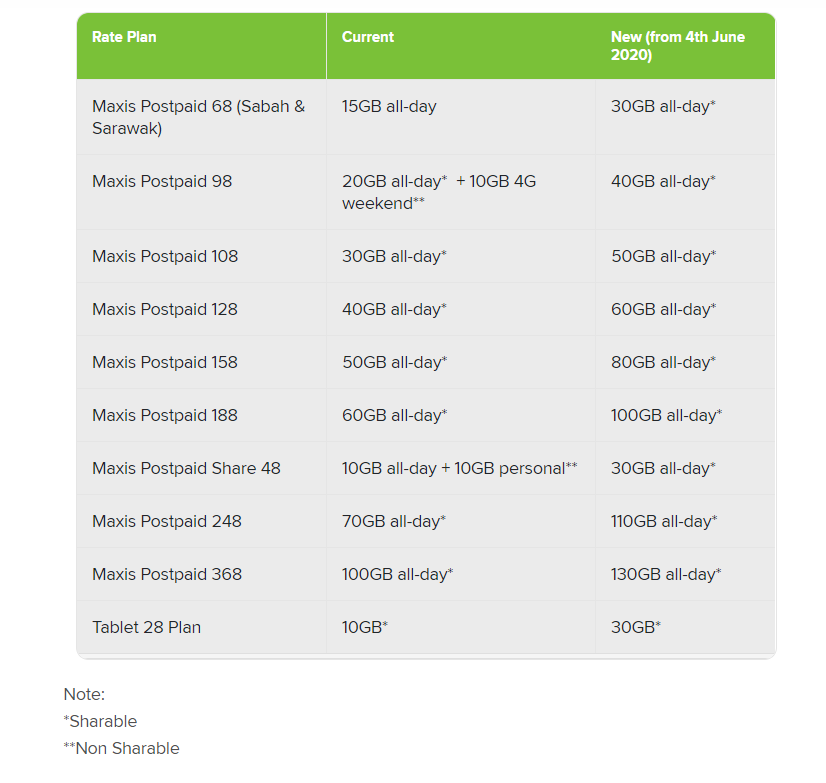Viewport: 826px width, 783px height.
Task: Select the new 130GB all-day quota cell
Action: coord(666,574)
